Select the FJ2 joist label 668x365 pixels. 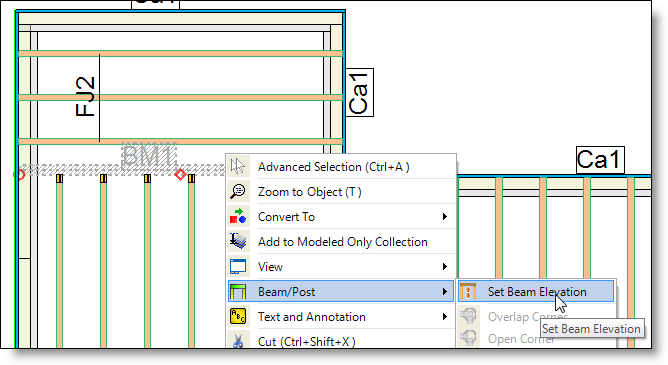[85, 96]
